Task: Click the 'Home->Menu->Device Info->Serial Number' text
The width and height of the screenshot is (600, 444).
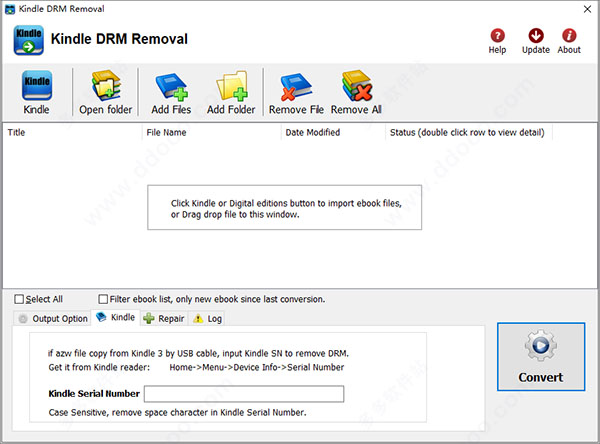Action: click(257, 367)
